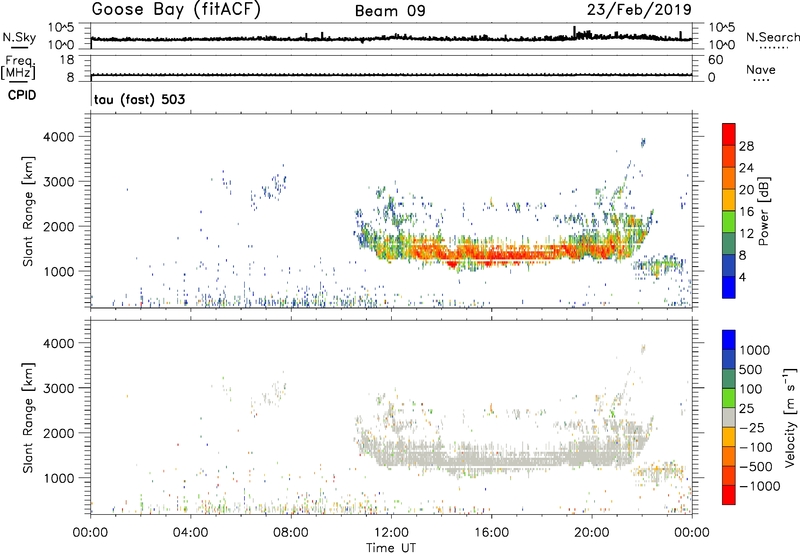Click the "12:00" time axis label

(391, 533)
